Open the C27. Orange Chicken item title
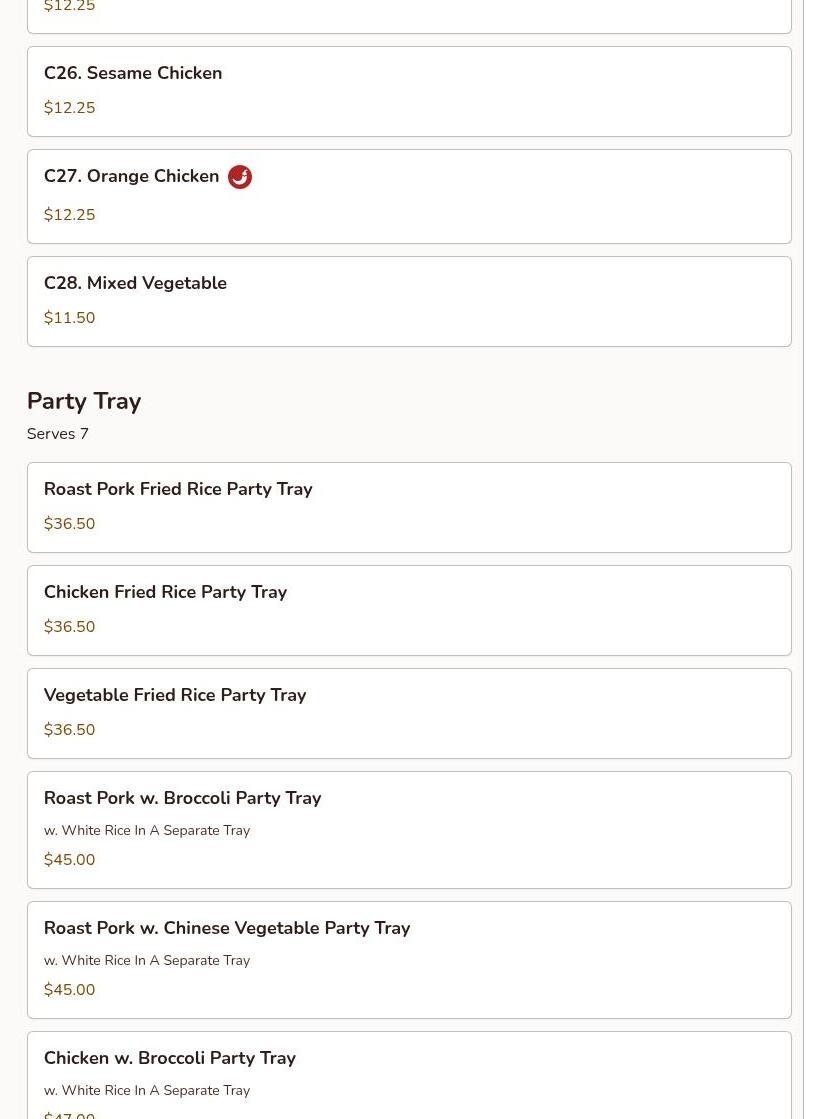This screenshot has height=1119, width=824. pos(131,176)
